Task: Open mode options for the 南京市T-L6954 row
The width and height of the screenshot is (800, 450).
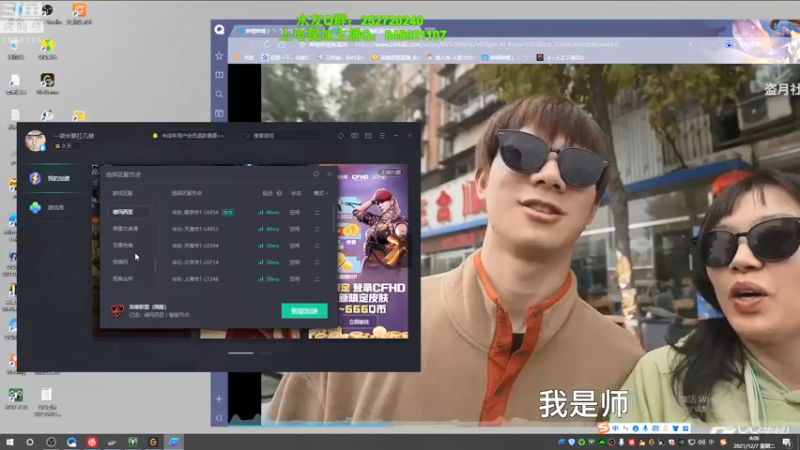Action: coord(317,212)
